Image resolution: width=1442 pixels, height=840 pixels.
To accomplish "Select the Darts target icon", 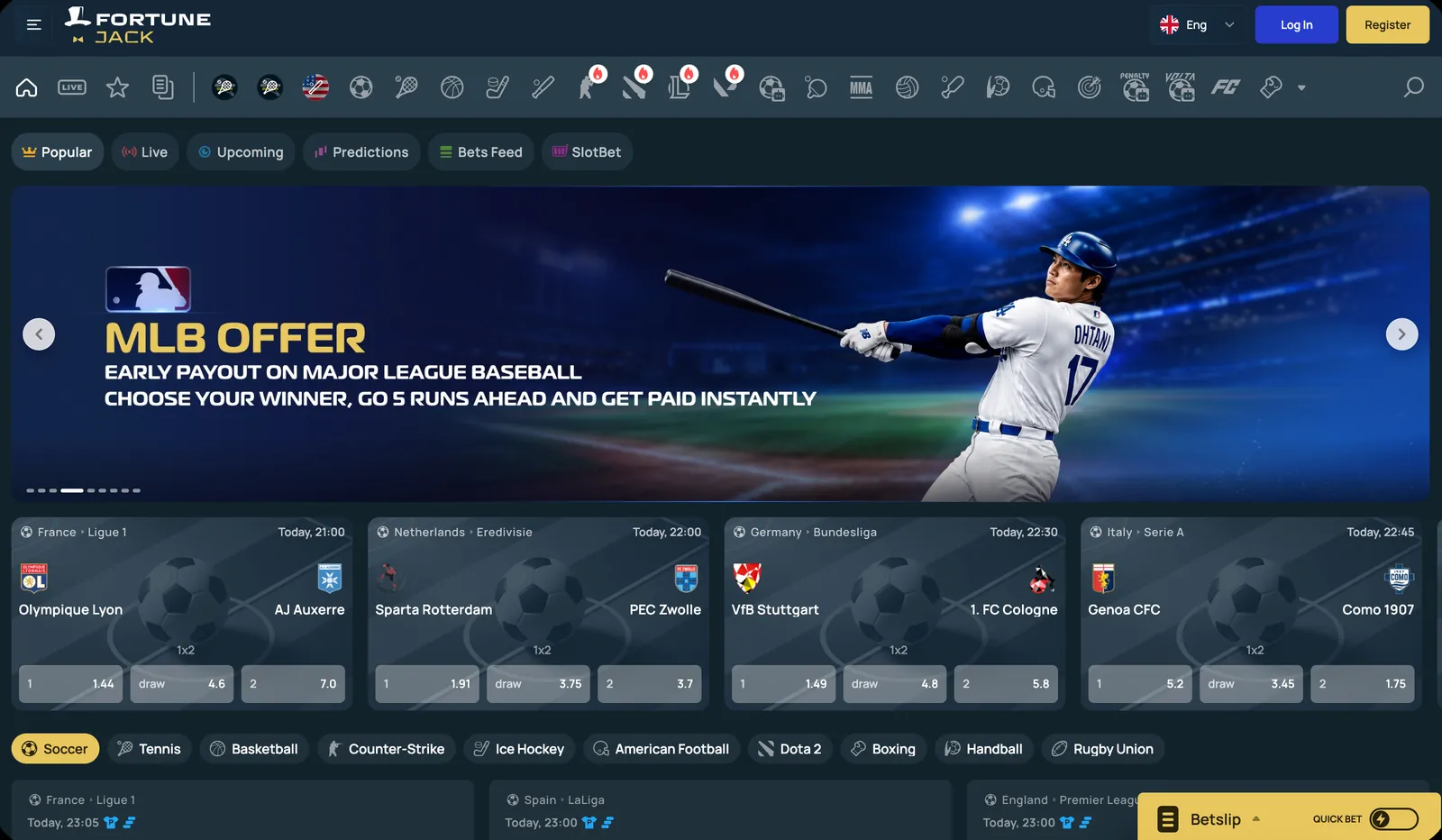I will (1090, 87).
